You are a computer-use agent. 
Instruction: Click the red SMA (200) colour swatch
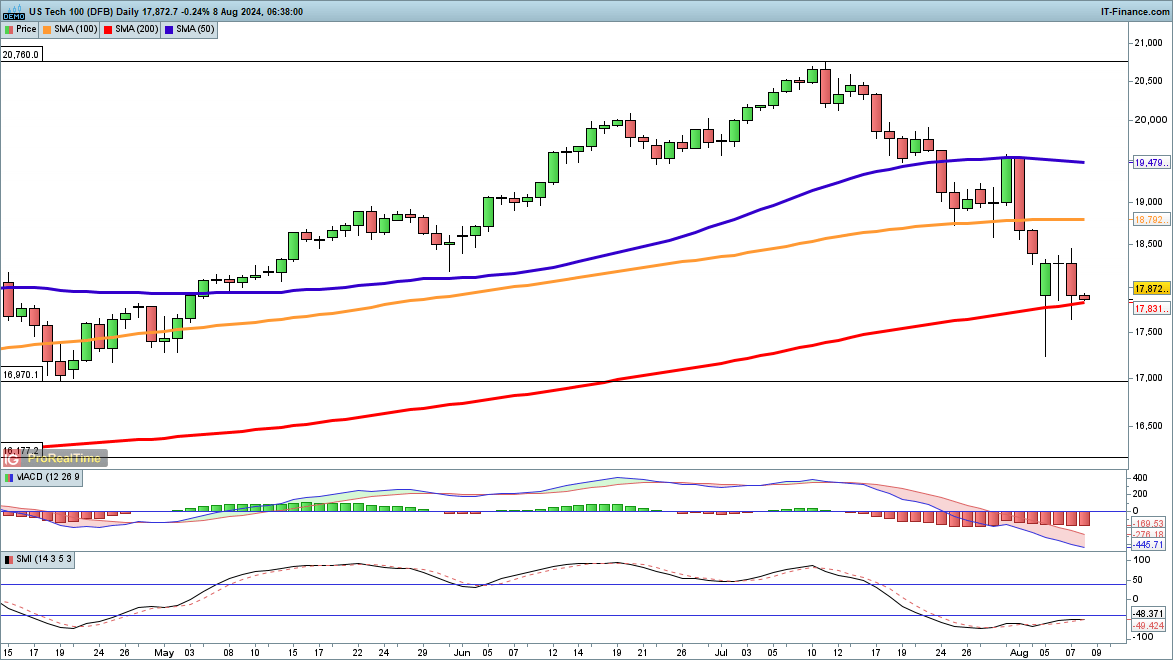coord(108,29)
